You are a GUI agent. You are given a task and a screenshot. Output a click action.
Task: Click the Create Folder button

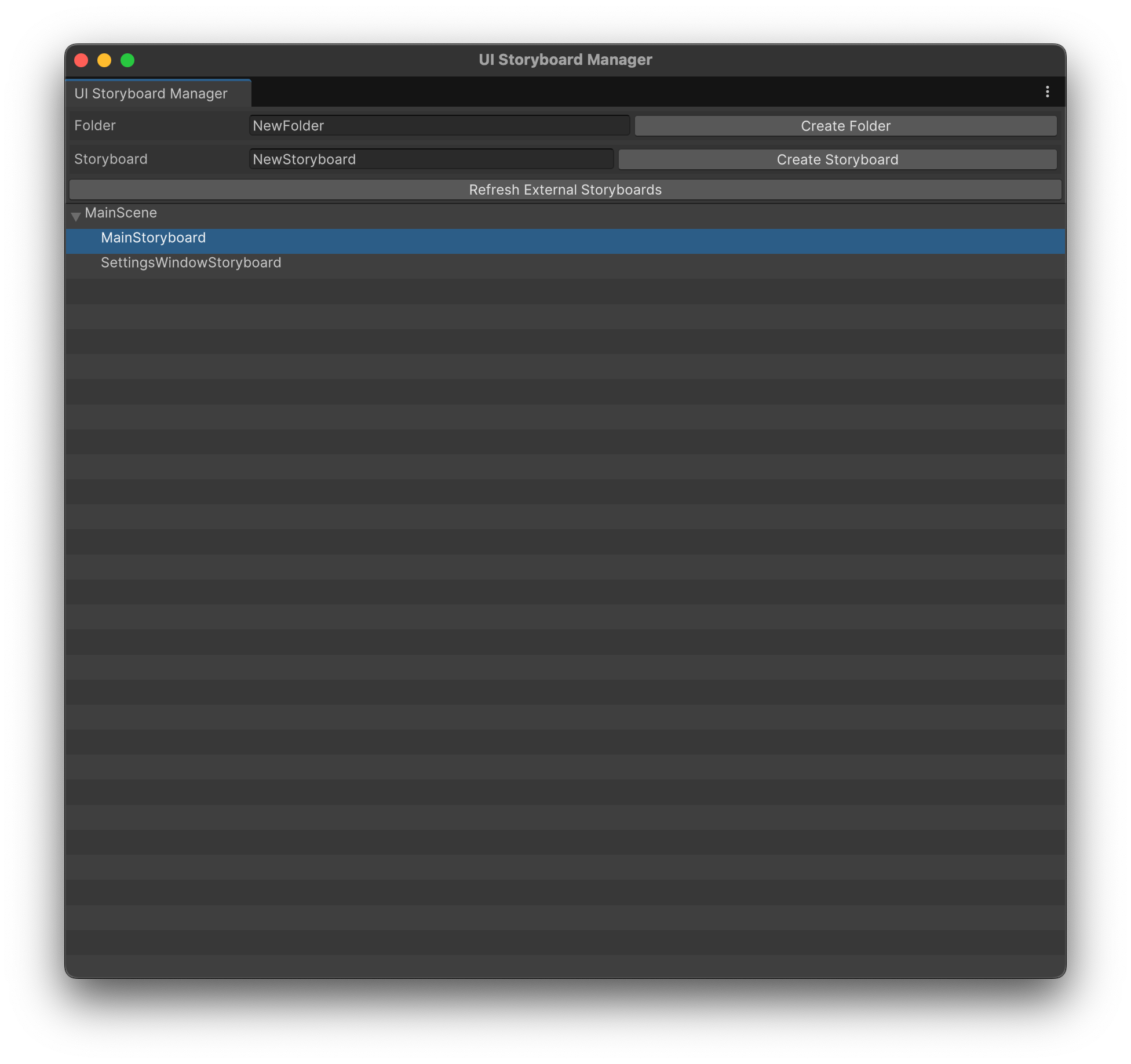coord(845,126)
